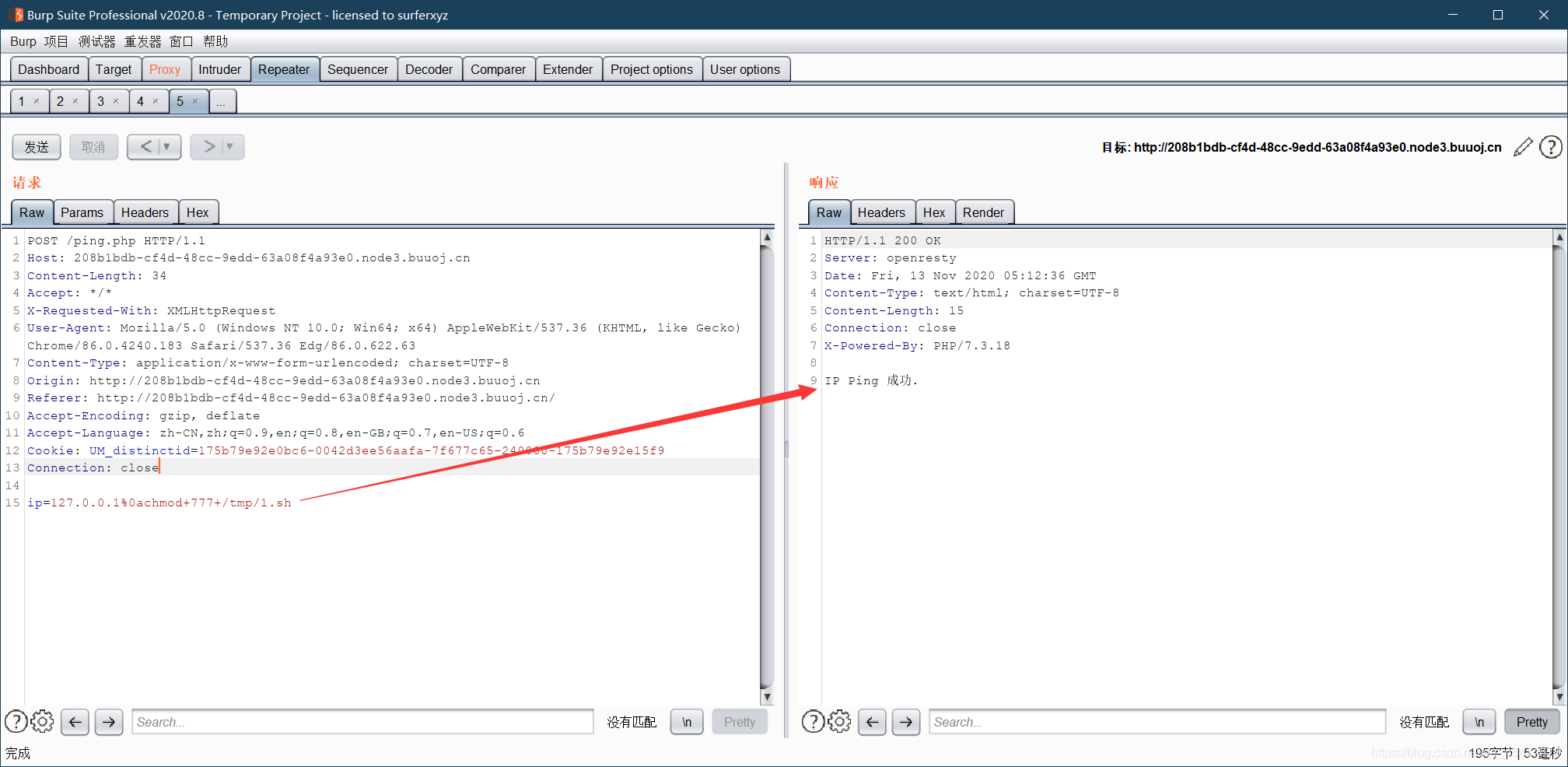Select Repeater sub-tab 1
The image size is (1568, 767).
[x=22, y=101]
